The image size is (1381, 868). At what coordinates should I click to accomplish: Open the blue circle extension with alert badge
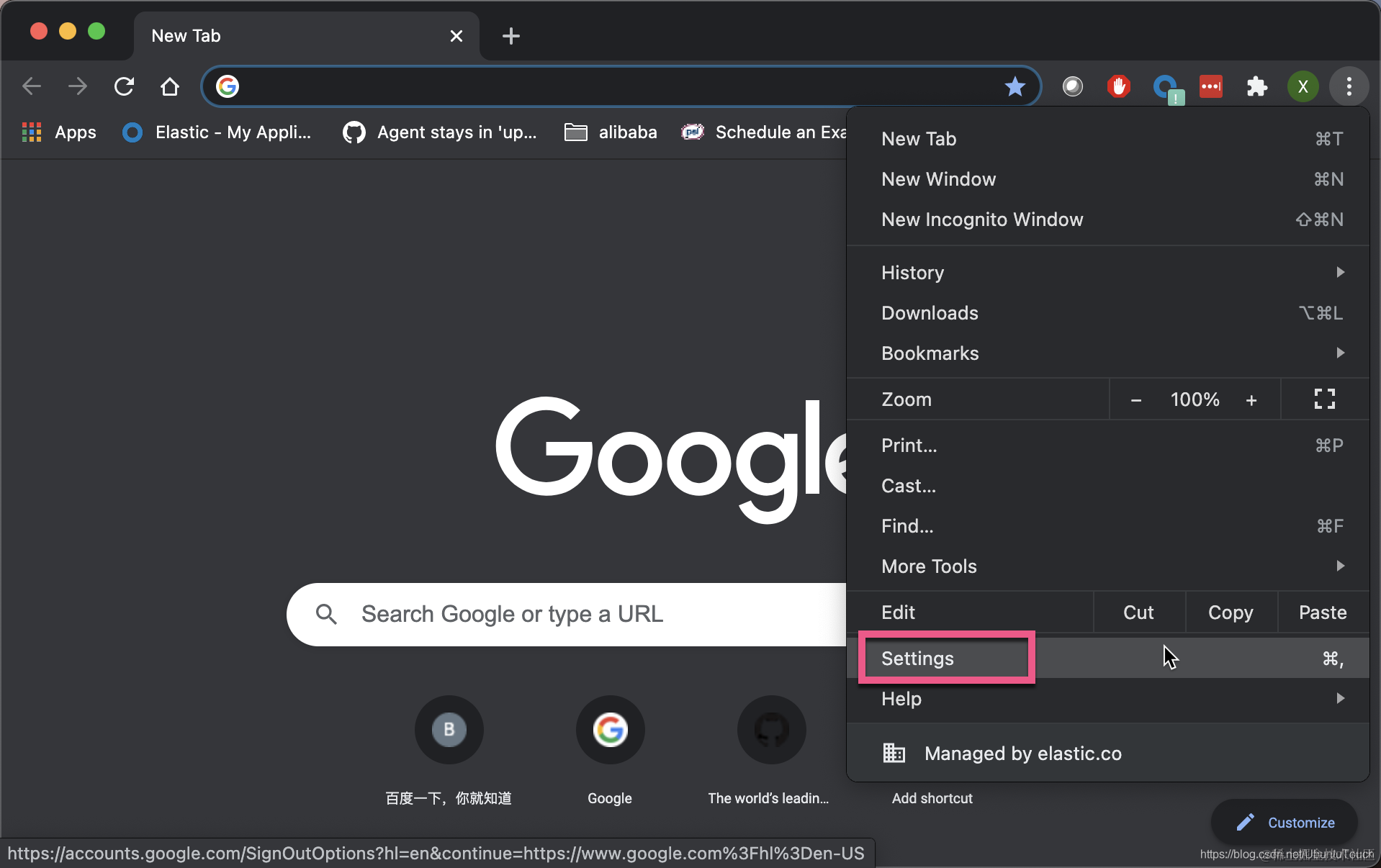click(x=1166, y=88)
